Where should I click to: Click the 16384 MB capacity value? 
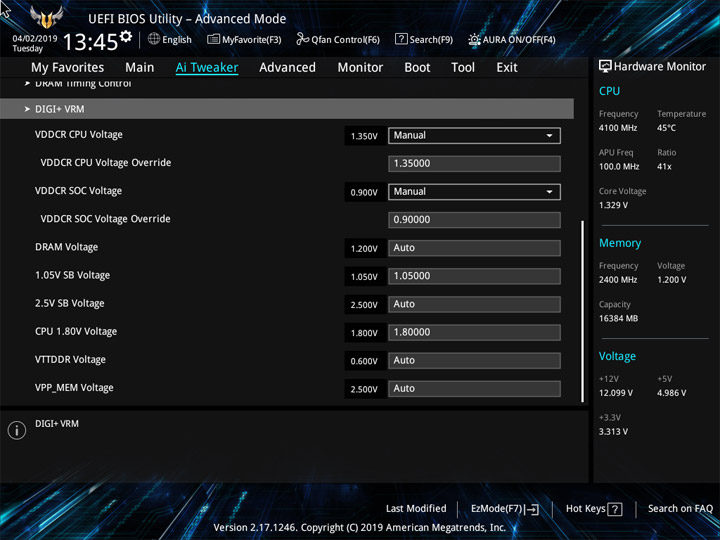pos(619,318)
